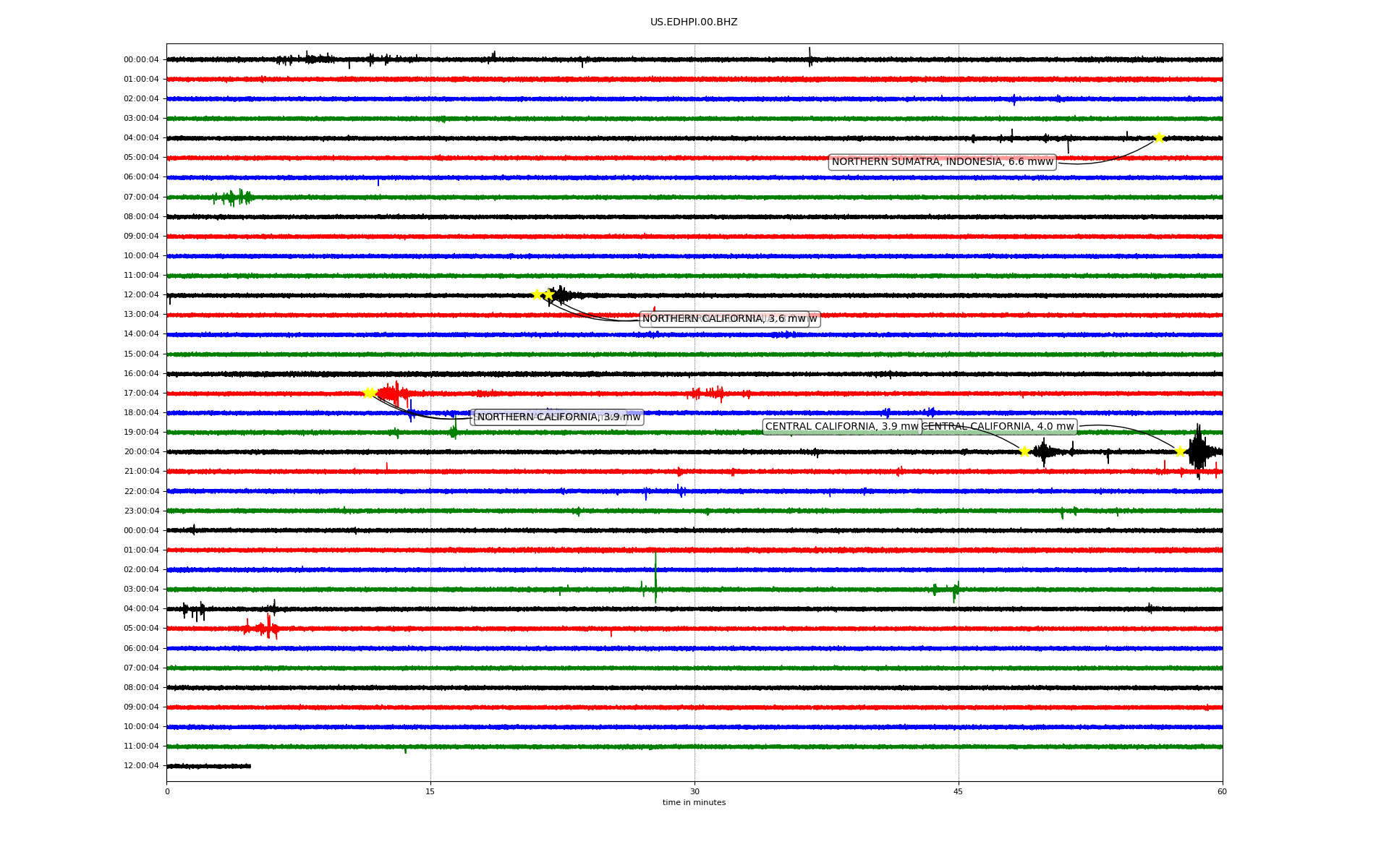
Task: Click the Central California 4.0 star marker
Action: pos(1180,451)
